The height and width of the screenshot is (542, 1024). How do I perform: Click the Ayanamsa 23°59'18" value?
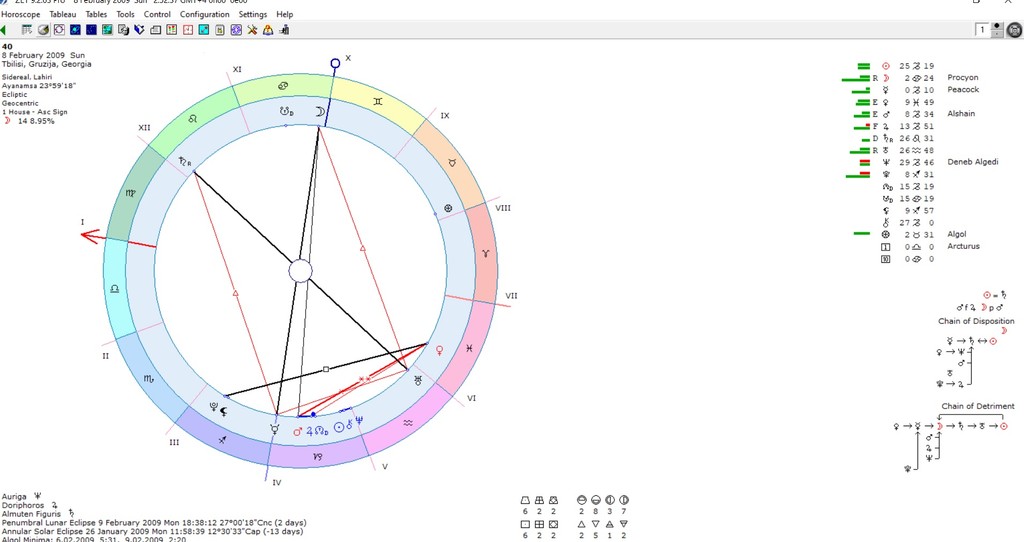click(39, 86)
